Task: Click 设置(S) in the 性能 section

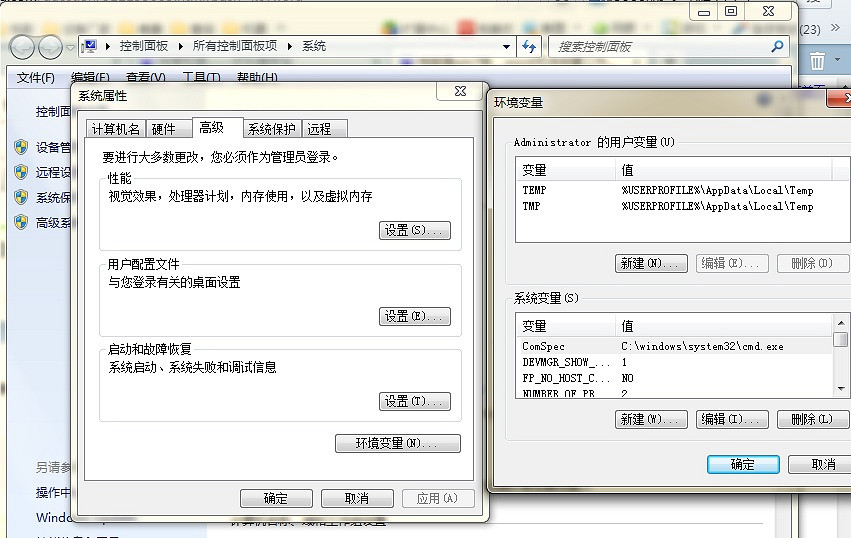Action: (415, 230)
